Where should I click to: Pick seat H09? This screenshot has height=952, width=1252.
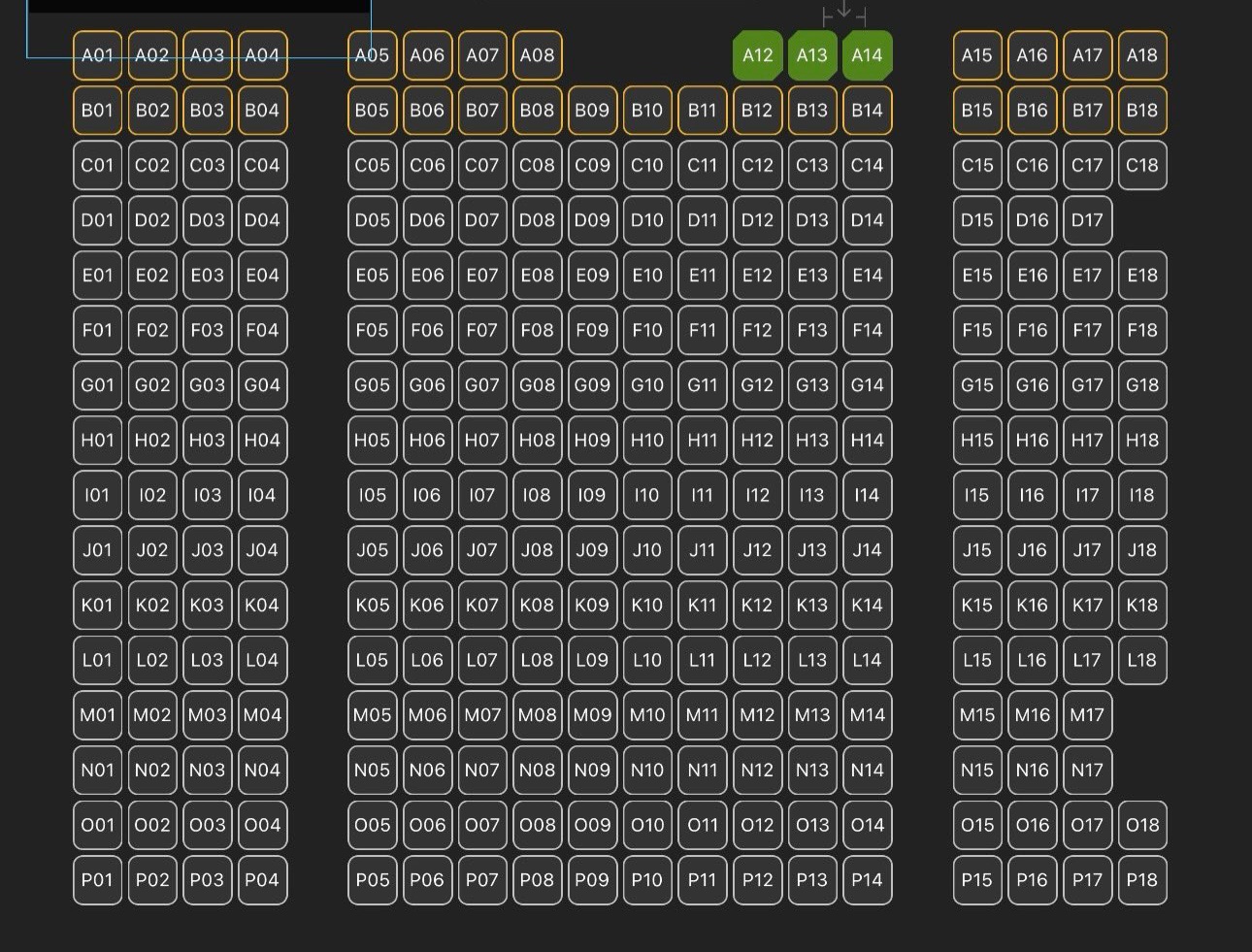click(592, 440)
